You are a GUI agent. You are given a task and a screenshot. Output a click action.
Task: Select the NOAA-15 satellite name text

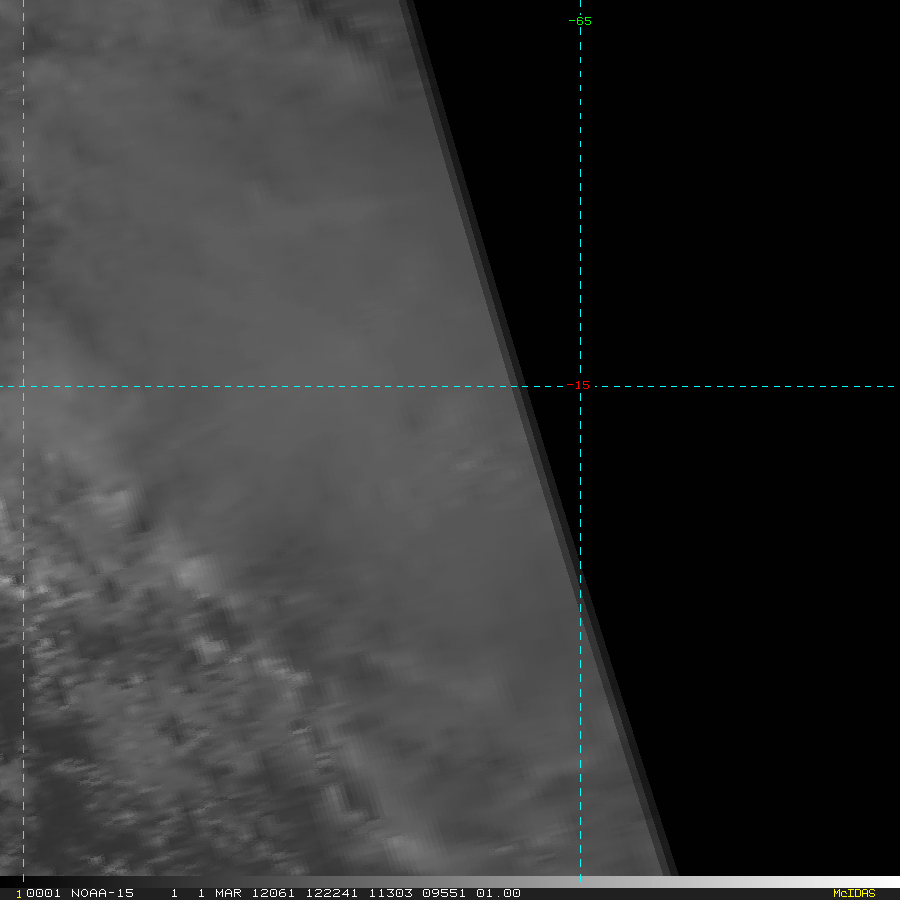tap(102, 893)
